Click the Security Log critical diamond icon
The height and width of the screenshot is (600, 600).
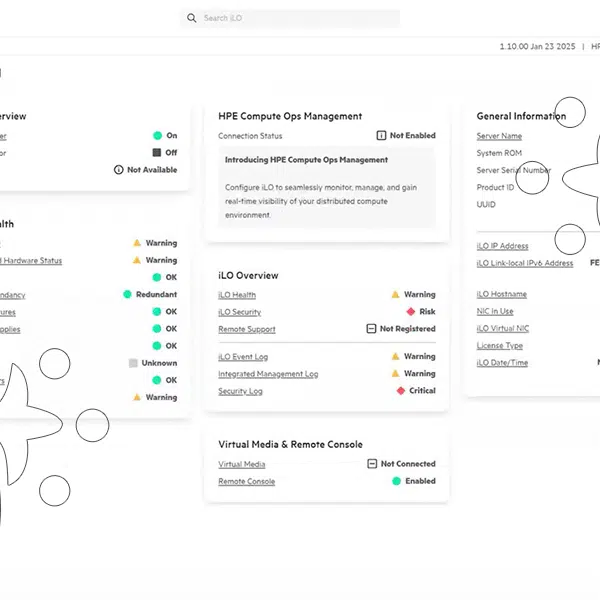pyautogui.click(x=401, y=391)
